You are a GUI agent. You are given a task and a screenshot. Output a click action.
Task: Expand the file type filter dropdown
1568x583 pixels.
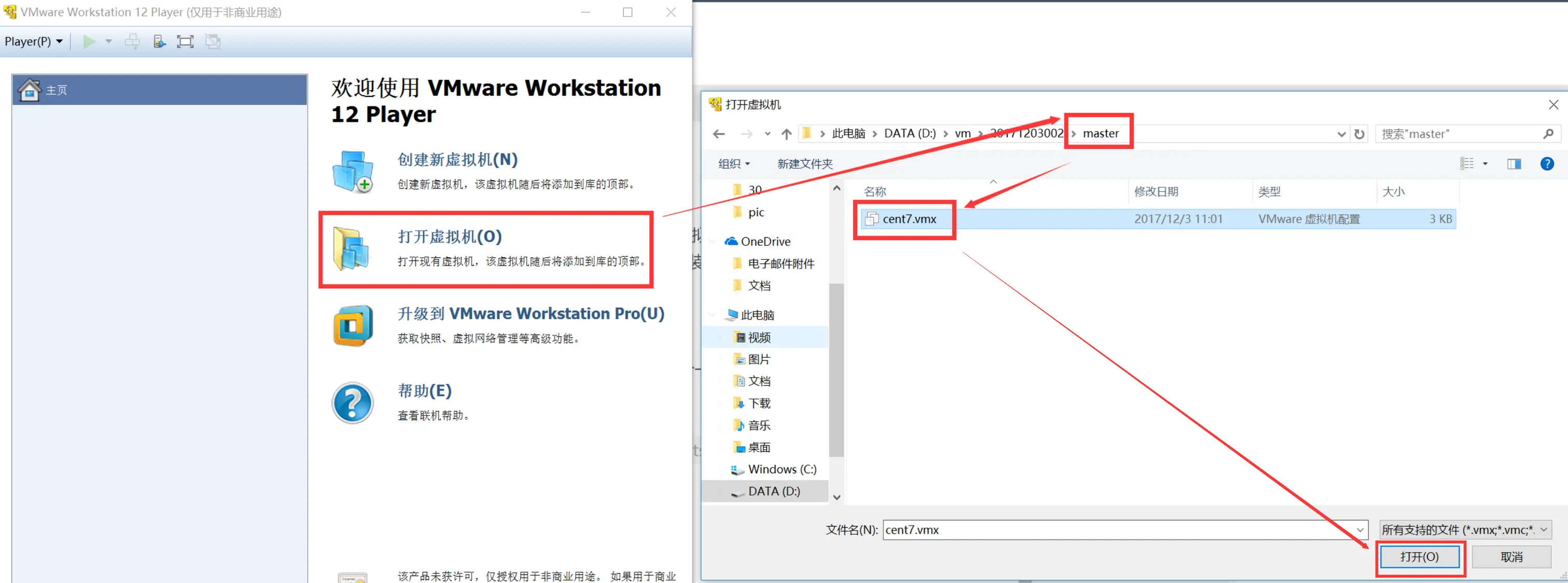click(1544, 530)
